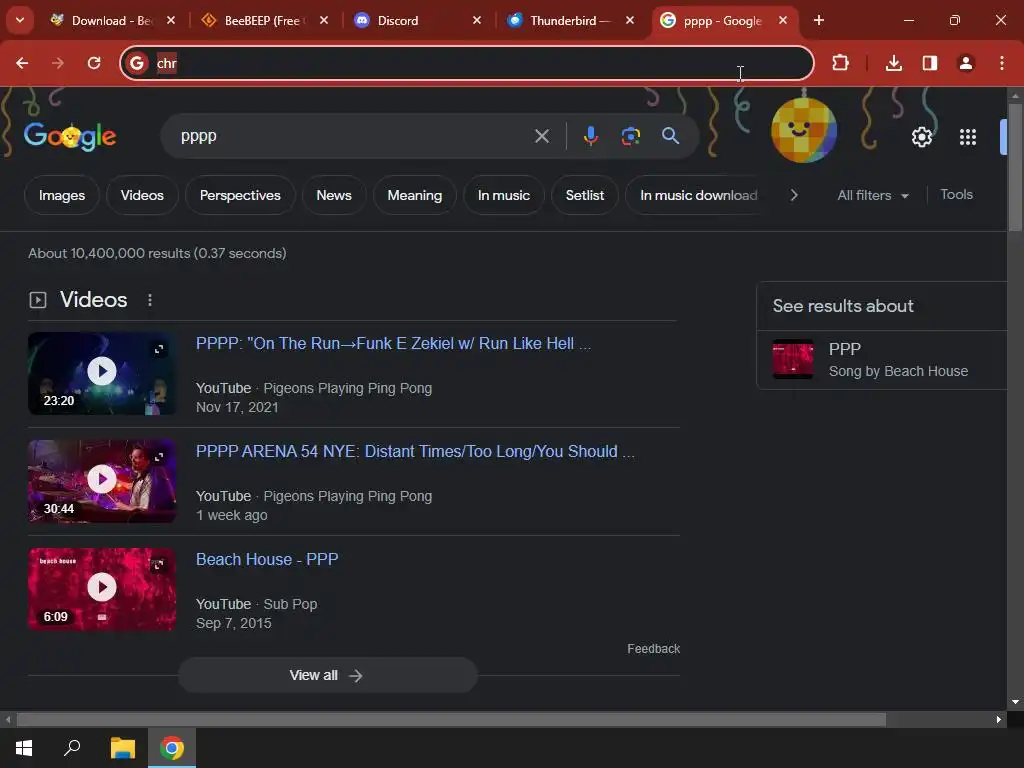Viewport: 1024px width, 768px height.
Task: Open the Google apps grid
Action: click(x=967, y=136)
